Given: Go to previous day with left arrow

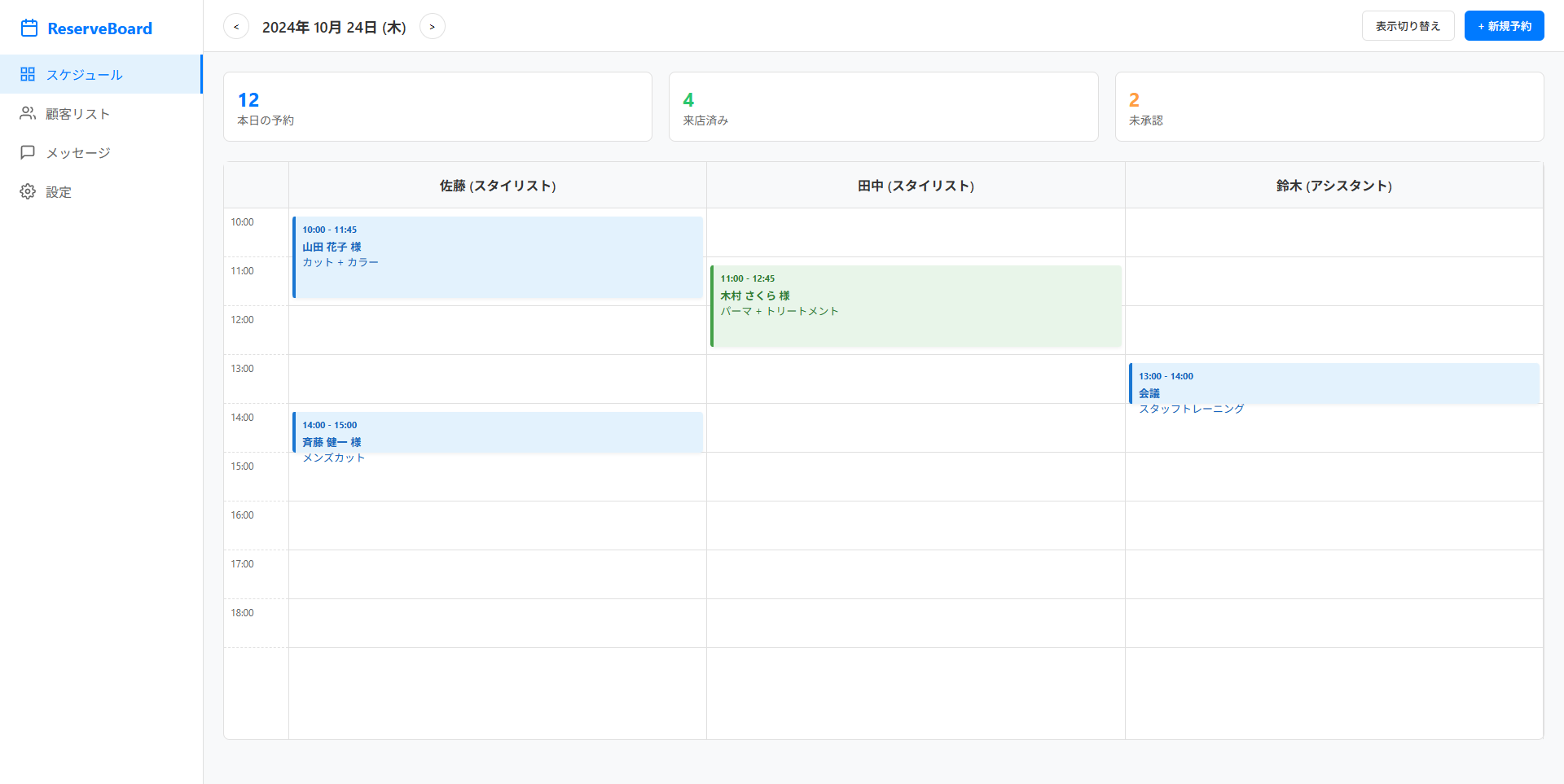Looking at the screenshot, I should pyautogui.click(x=236, y=27).
